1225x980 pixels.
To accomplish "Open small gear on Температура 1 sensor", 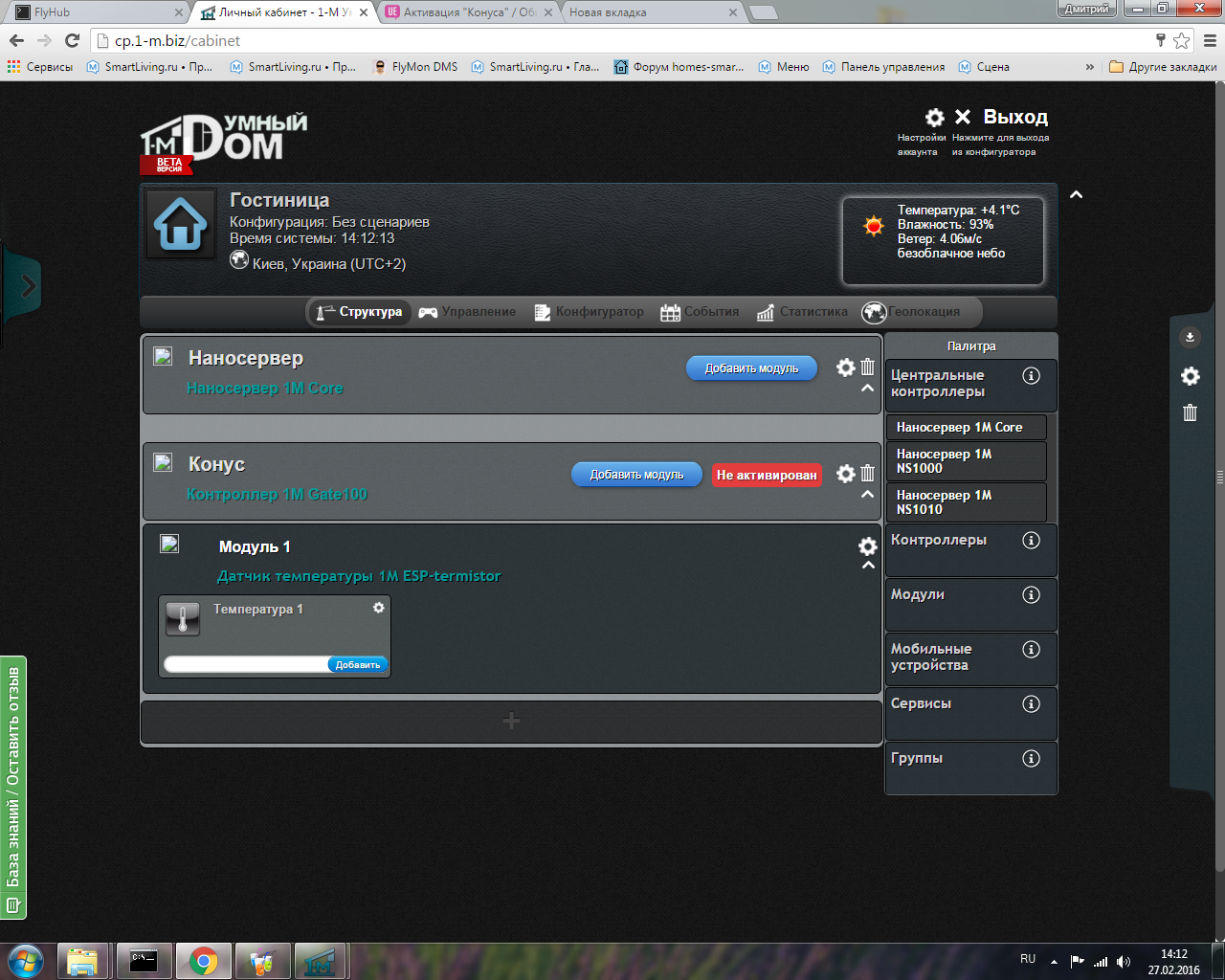I will pos(379,608).
